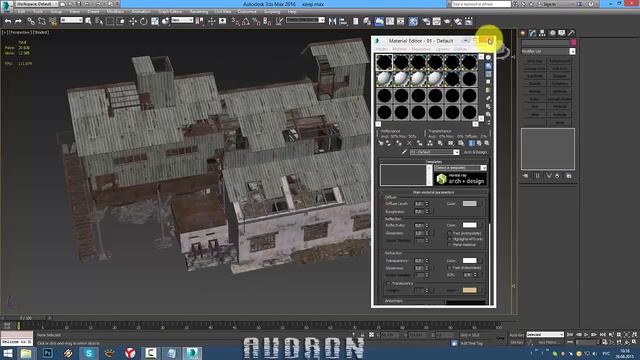The image size is (640, 360).
Task: Open Select by Name dialog icon
Action: pyautogui.click(x=99, y=21)
